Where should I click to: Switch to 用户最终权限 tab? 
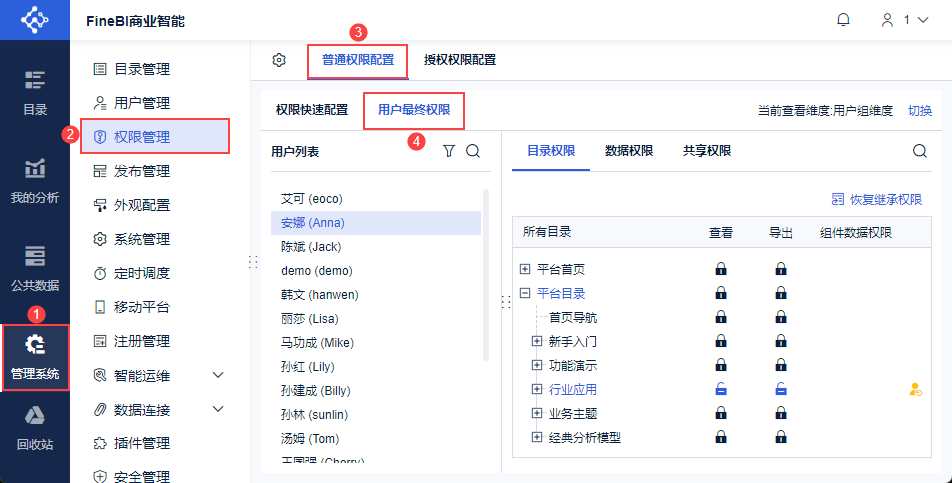click(414, 110)
